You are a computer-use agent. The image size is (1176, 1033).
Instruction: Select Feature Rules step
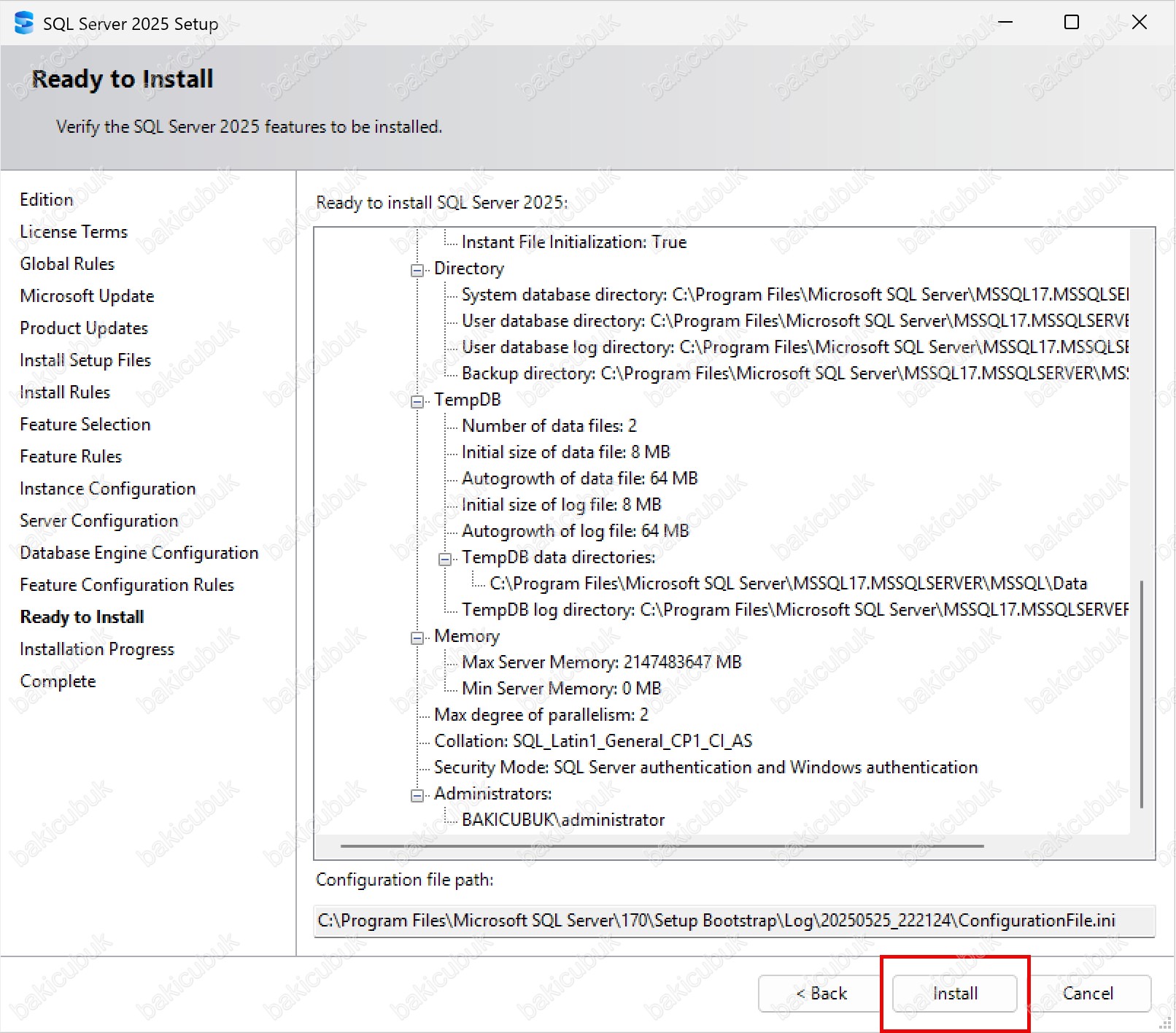coord(71,456)
